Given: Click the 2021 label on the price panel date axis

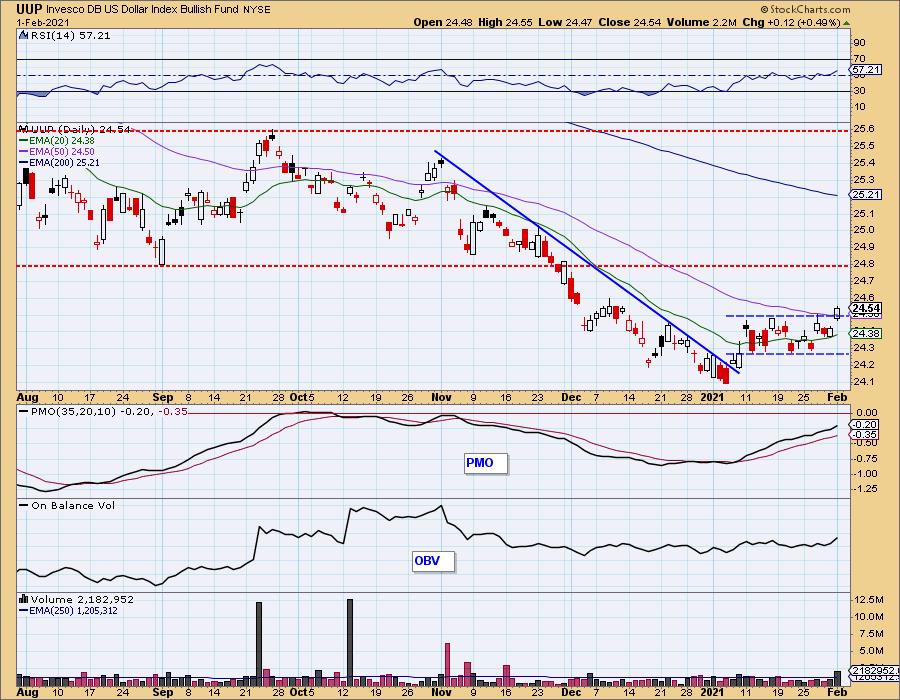Looking at the screenshot, I should pos(712,397).
